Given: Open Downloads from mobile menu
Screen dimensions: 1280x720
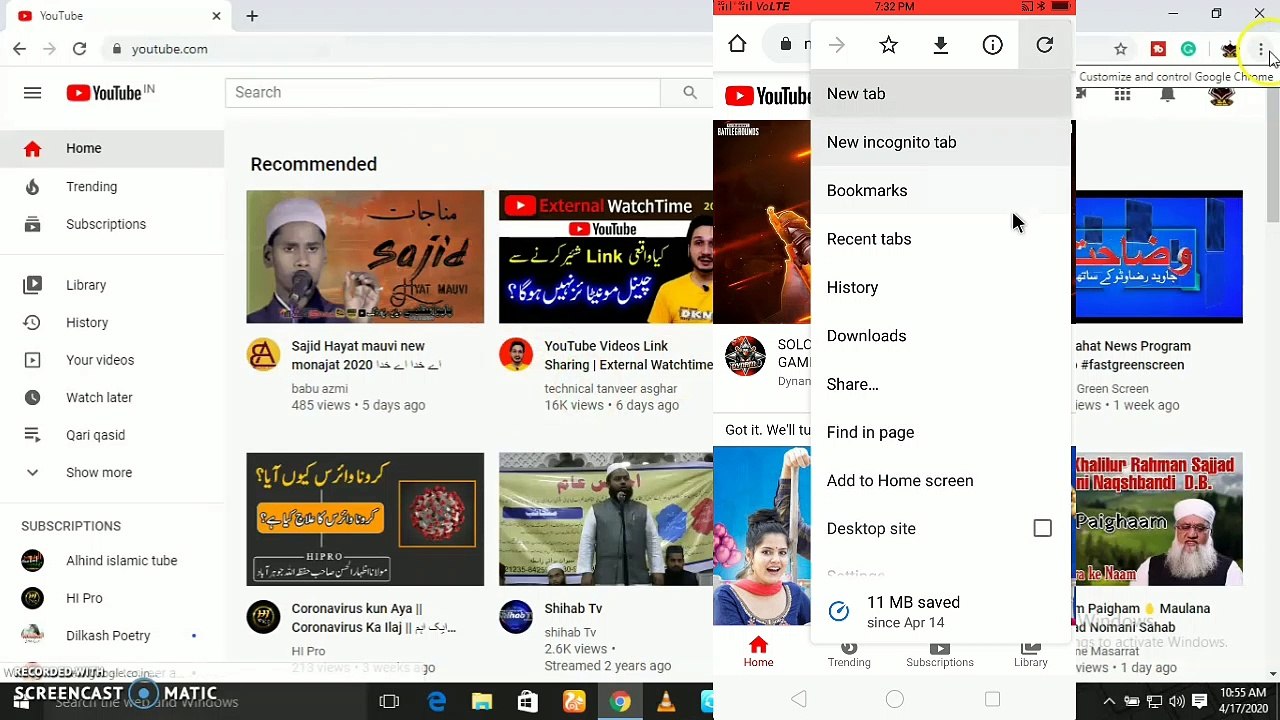Looking at the screenshot, I should click(x=940, y=336).
